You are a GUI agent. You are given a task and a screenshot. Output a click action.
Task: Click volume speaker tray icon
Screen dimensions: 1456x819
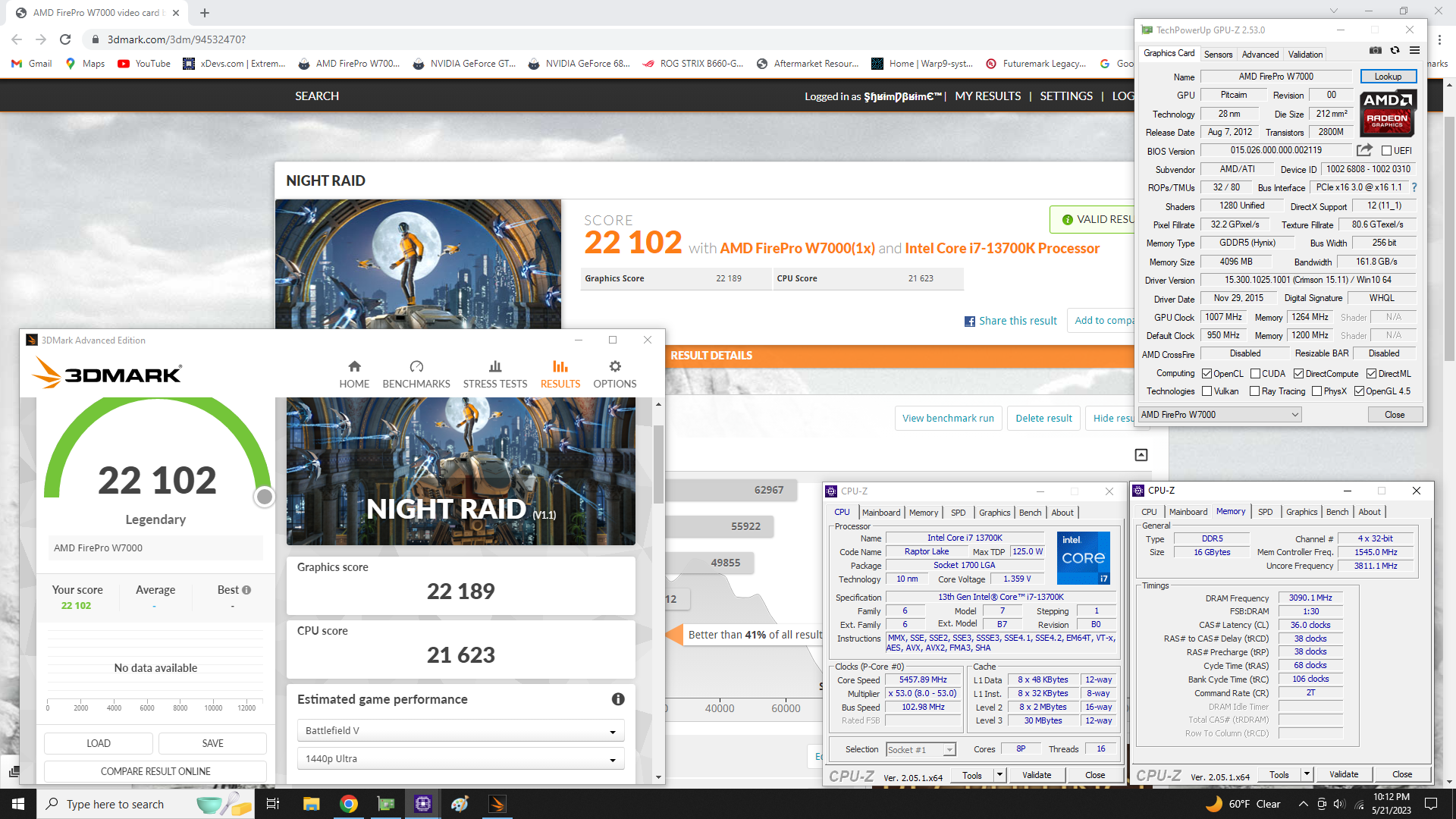coord(1338,804)
